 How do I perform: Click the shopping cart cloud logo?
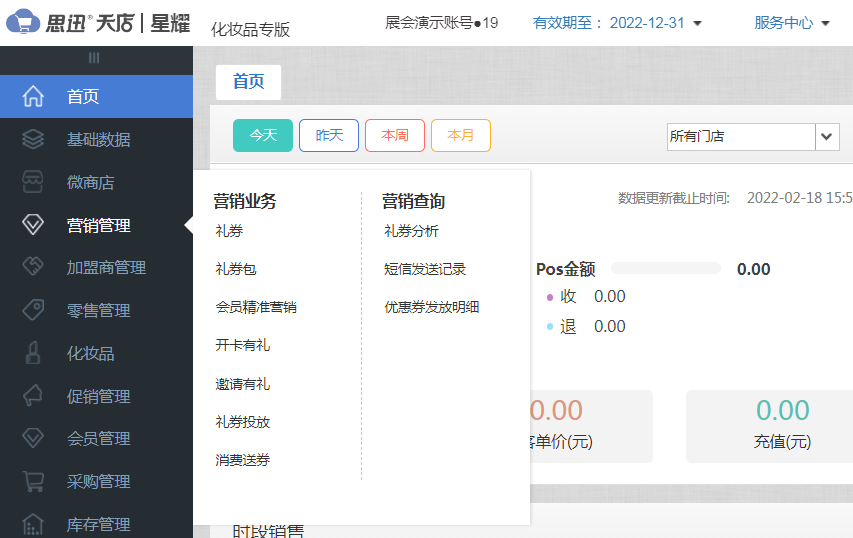(x=23, y=22)
